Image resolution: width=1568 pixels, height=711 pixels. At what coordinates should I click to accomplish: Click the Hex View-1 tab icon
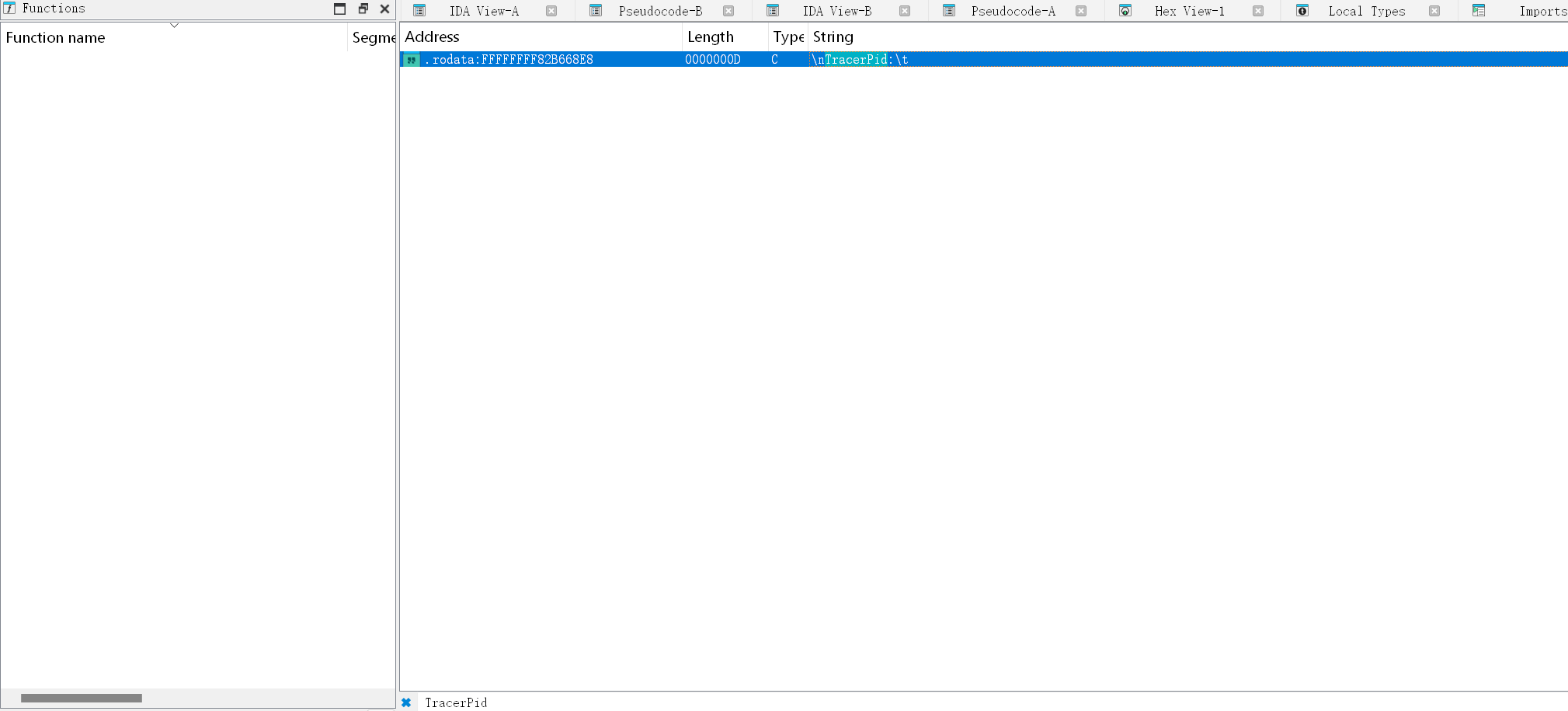pyautogui.click(x=1125, y=11)
